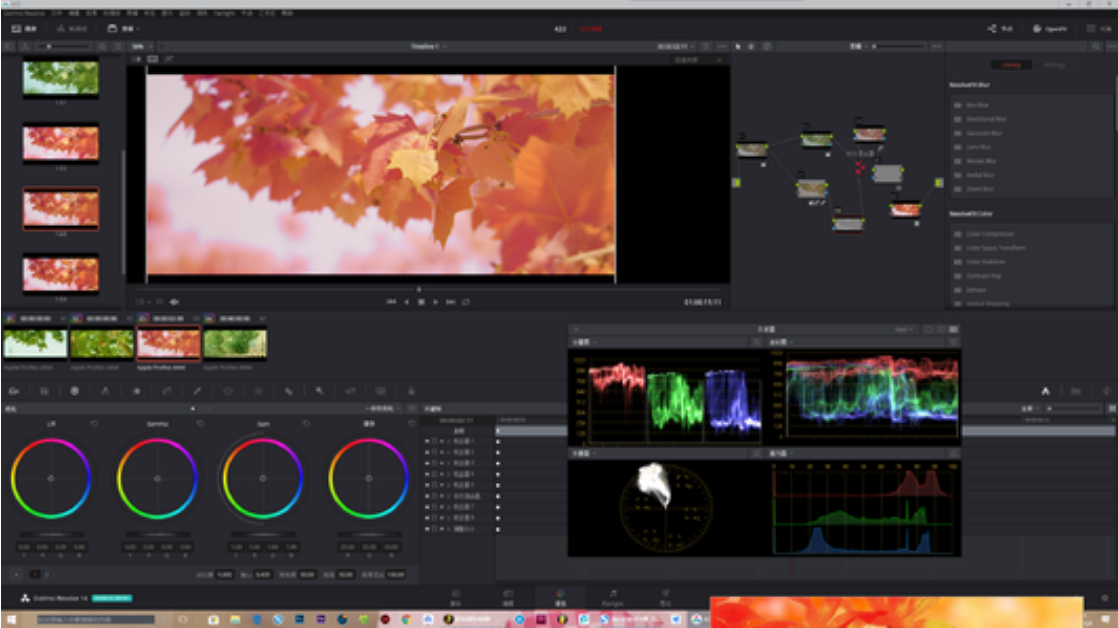Open the Color Wheels palette icon
The height and width of the screenshot is (628, 1118).
(74, 391)
